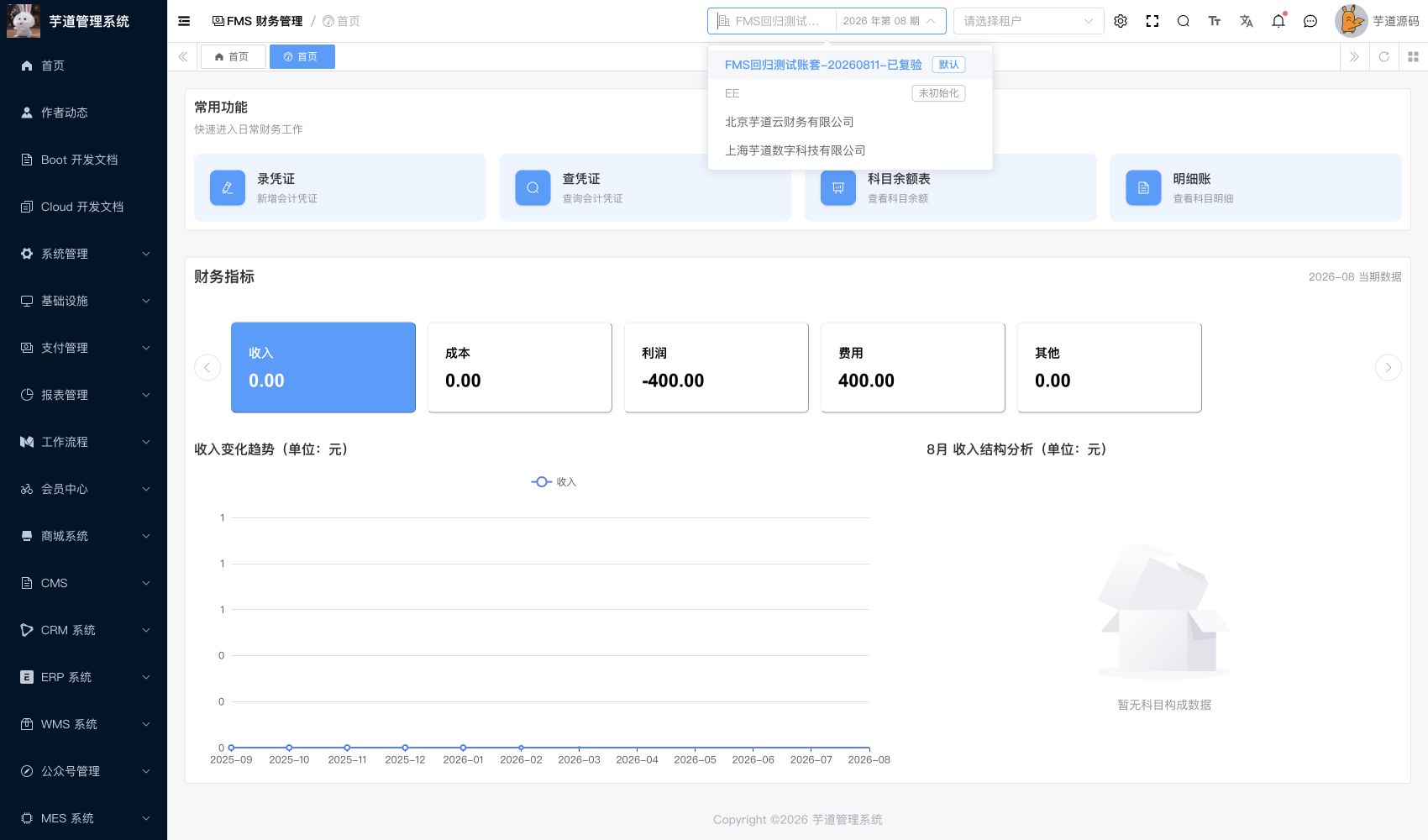Click the 明细账 document icon

pyautogui.click(x=1143, y=188)
